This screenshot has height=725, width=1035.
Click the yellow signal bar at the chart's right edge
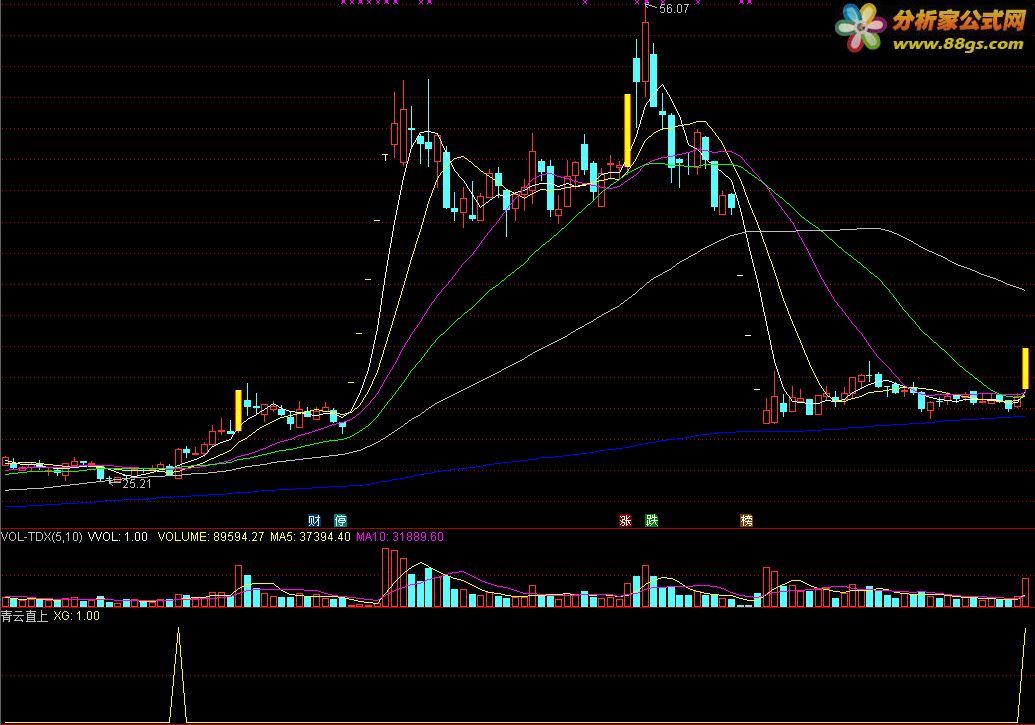pyautogui.click(x=1026, y=368)
